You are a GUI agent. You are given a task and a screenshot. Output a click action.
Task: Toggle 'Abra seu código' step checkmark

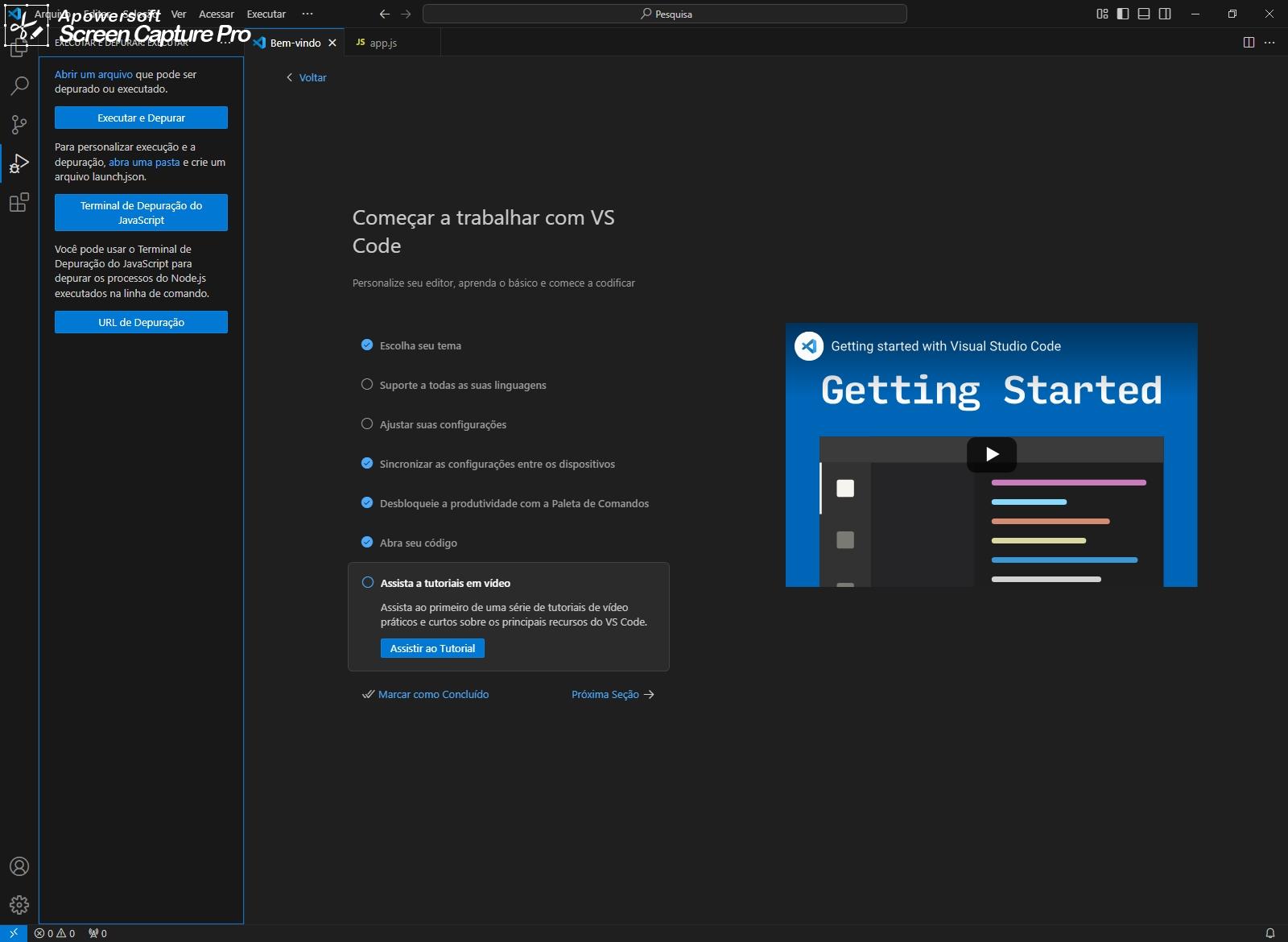[367, 543]
